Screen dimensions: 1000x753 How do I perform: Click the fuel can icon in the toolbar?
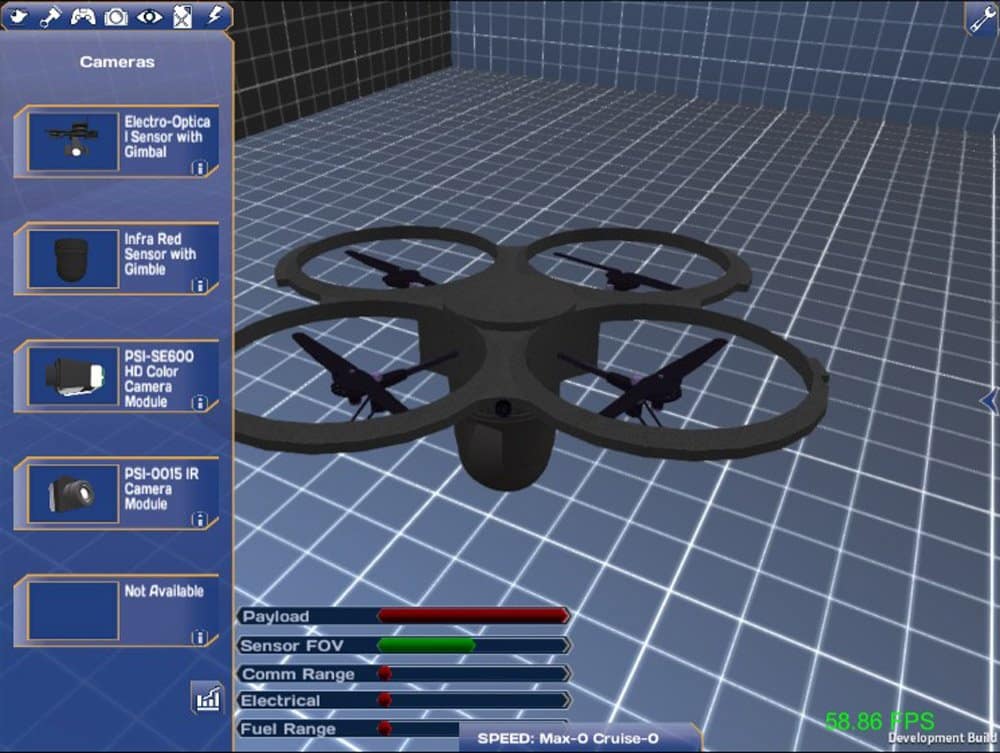[182, 15]
